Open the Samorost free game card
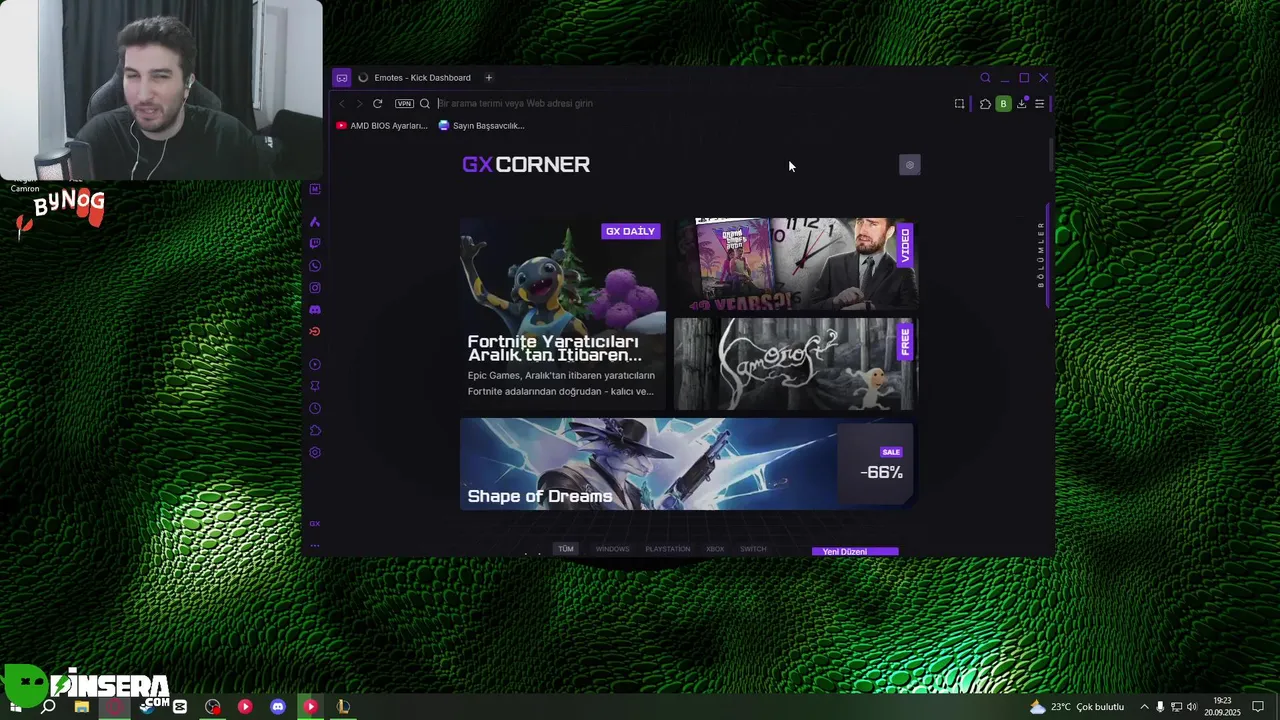The image size is (1280, 720). [796, 364]
